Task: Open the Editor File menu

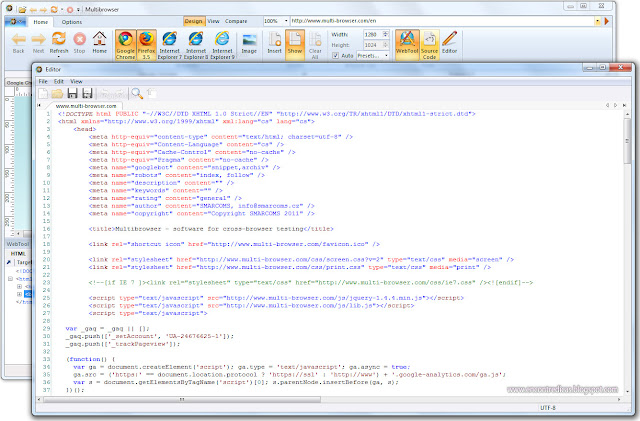Action: tap(43, 81)
